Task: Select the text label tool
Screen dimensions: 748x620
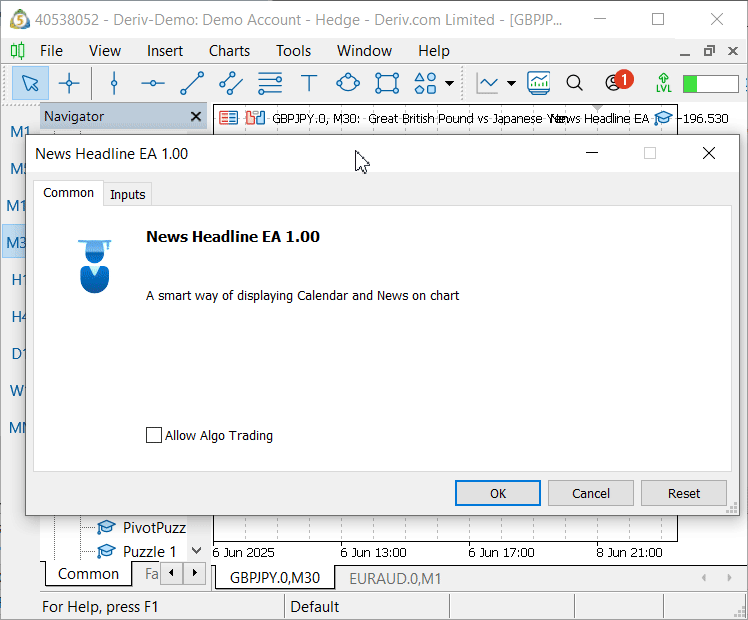Action: point(309,83)
